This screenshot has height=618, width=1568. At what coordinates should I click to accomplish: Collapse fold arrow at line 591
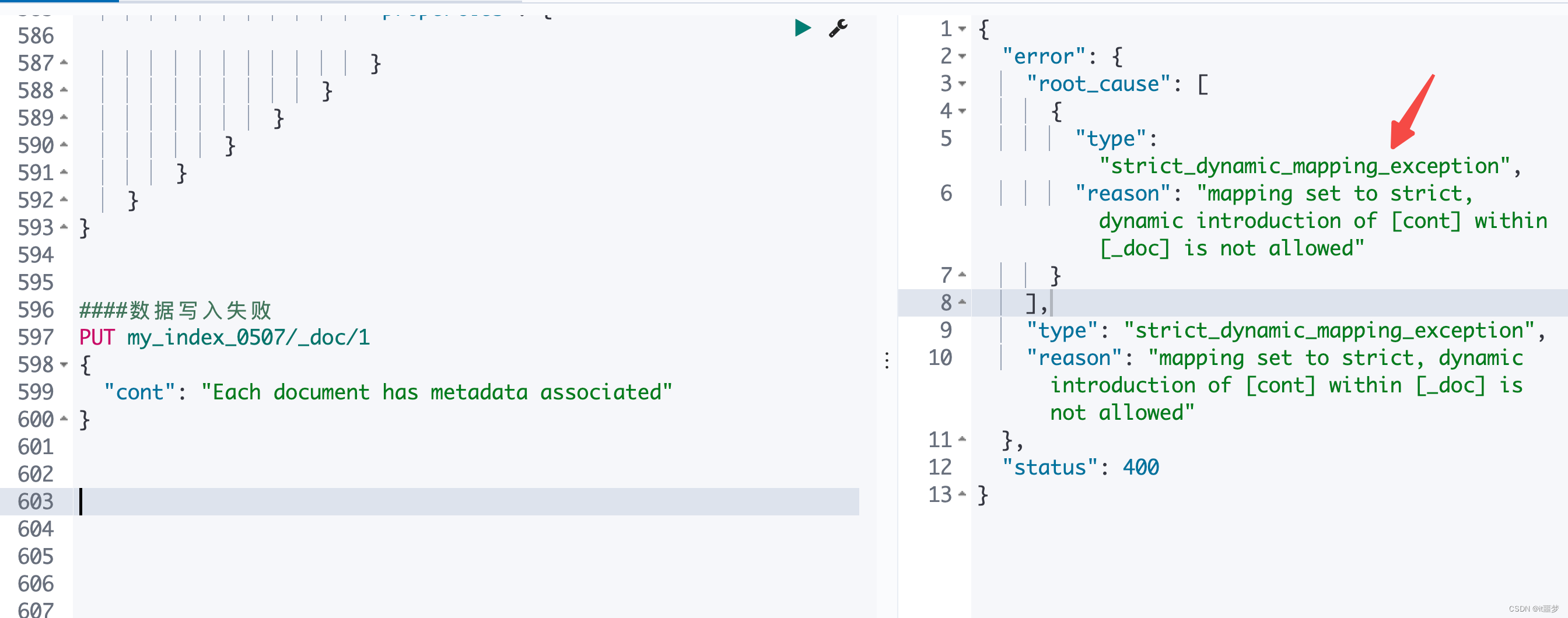click(x=64, y=172)
